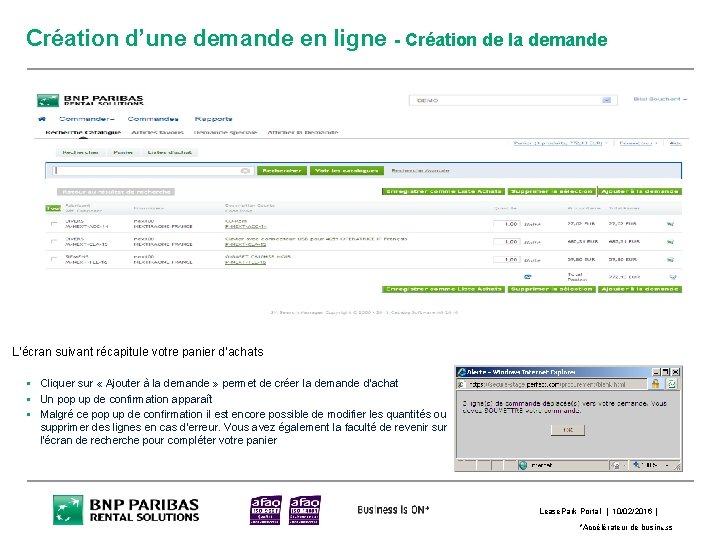Click the alert popup address bar URL
Screen dimensions: 720x540
click(546, 384)
